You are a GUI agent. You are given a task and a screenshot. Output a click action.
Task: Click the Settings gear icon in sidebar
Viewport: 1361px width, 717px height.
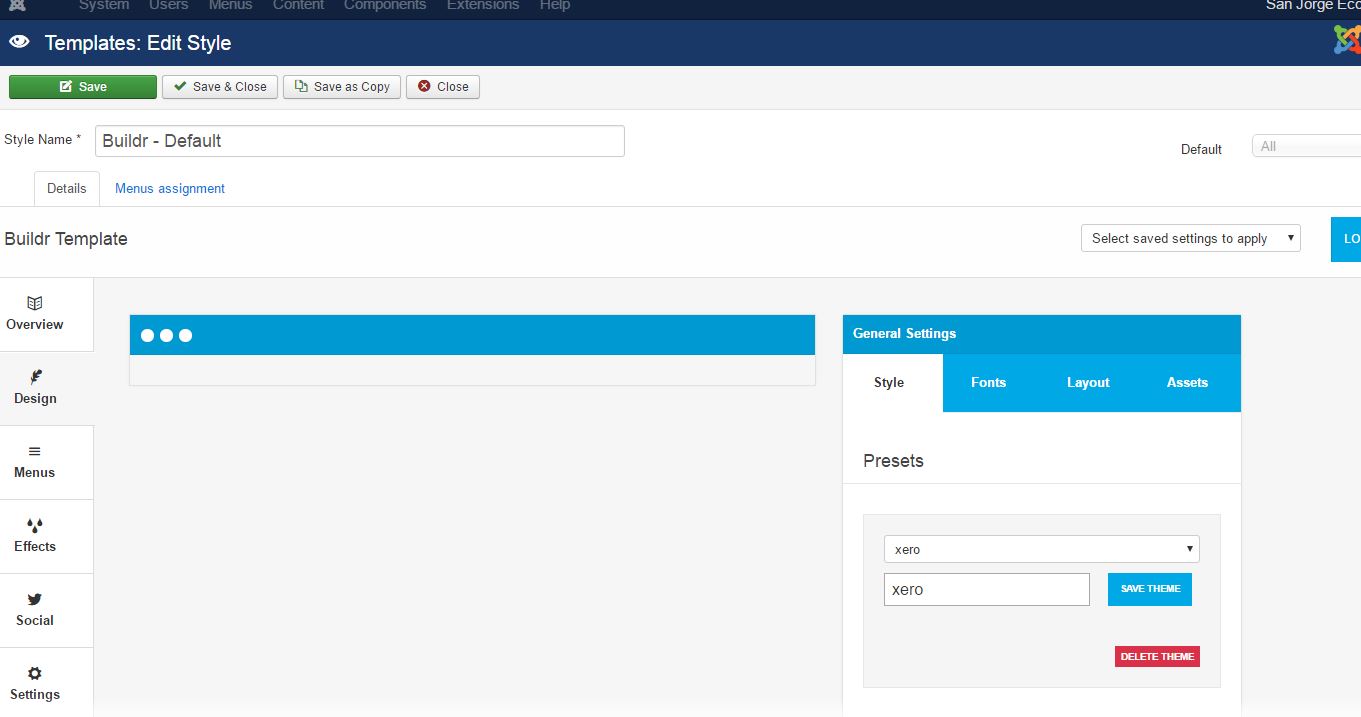[x=35, y=673]
